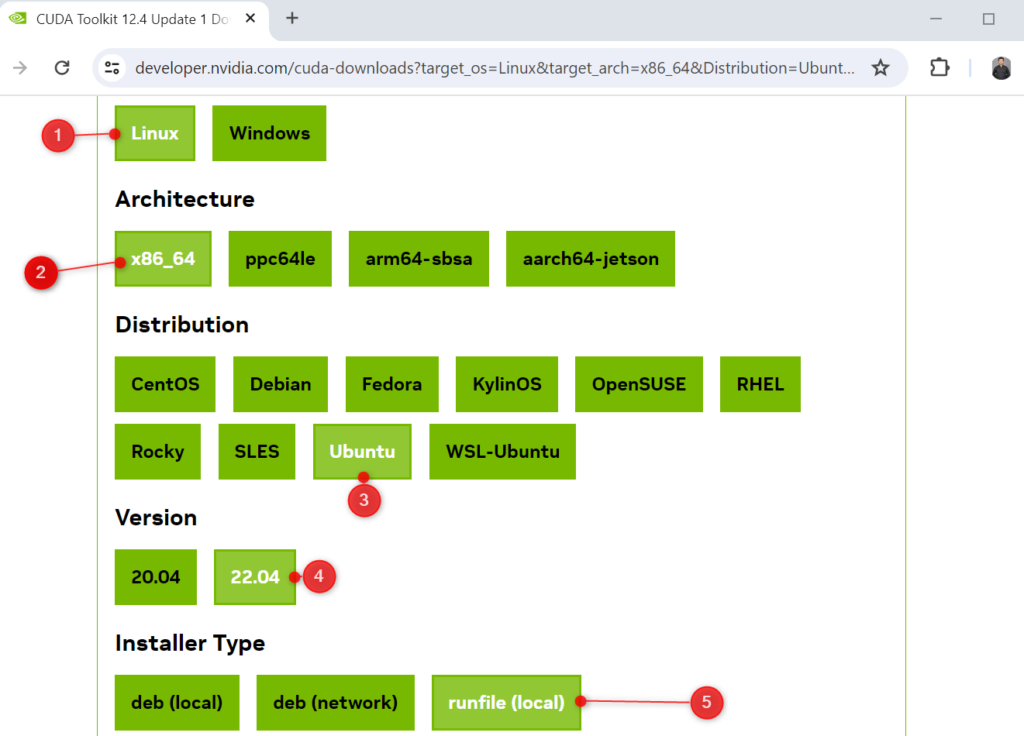Click the address bar URL field
The height and width of the screenshot is (736, 1024).
[495, 68]
